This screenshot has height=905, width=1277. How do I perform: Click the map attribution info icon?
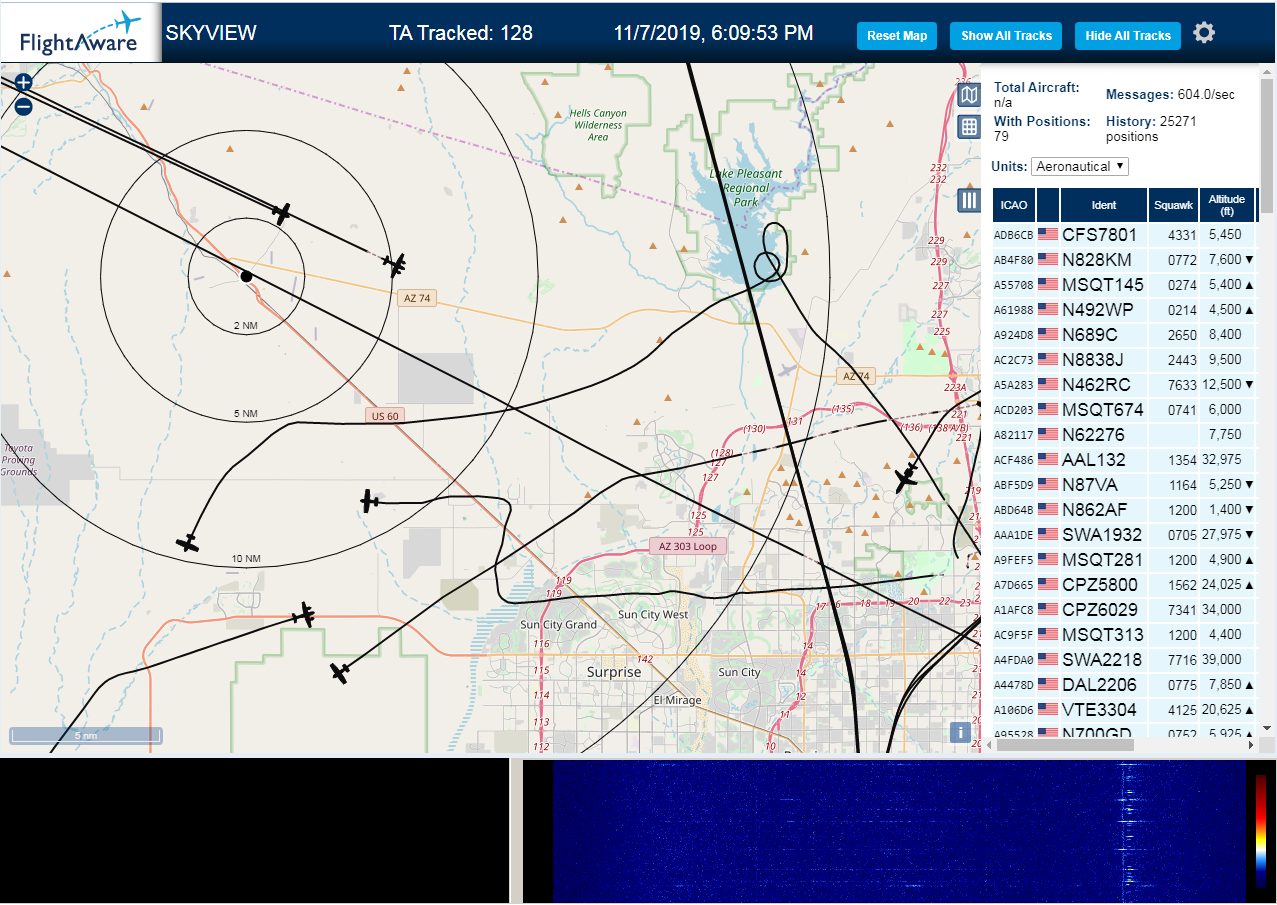pos(960,732)
